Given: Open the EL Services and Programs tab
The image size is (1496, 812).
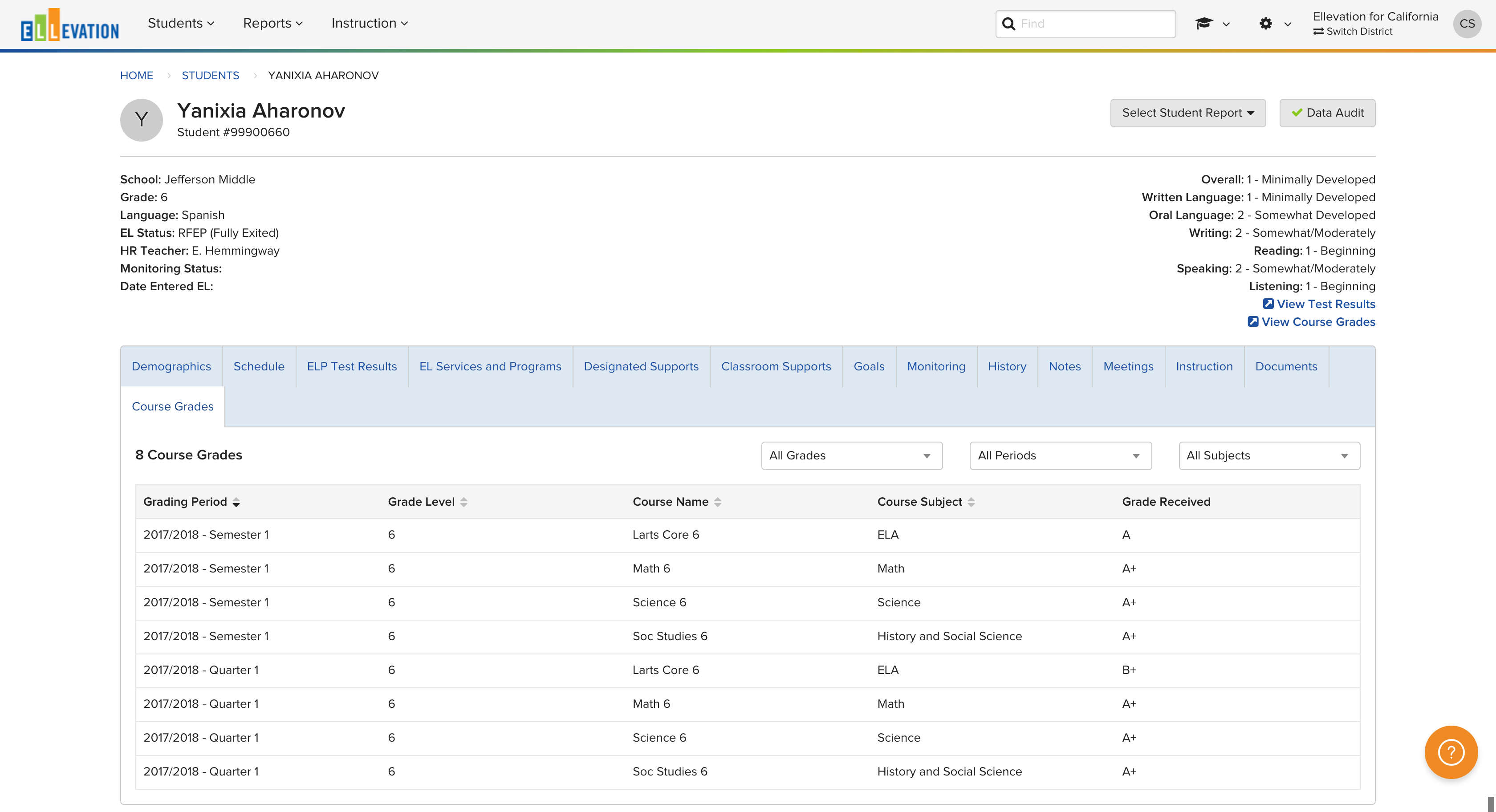Looking at the screenshot, I should pyautogui.click(x=490, y=366).
